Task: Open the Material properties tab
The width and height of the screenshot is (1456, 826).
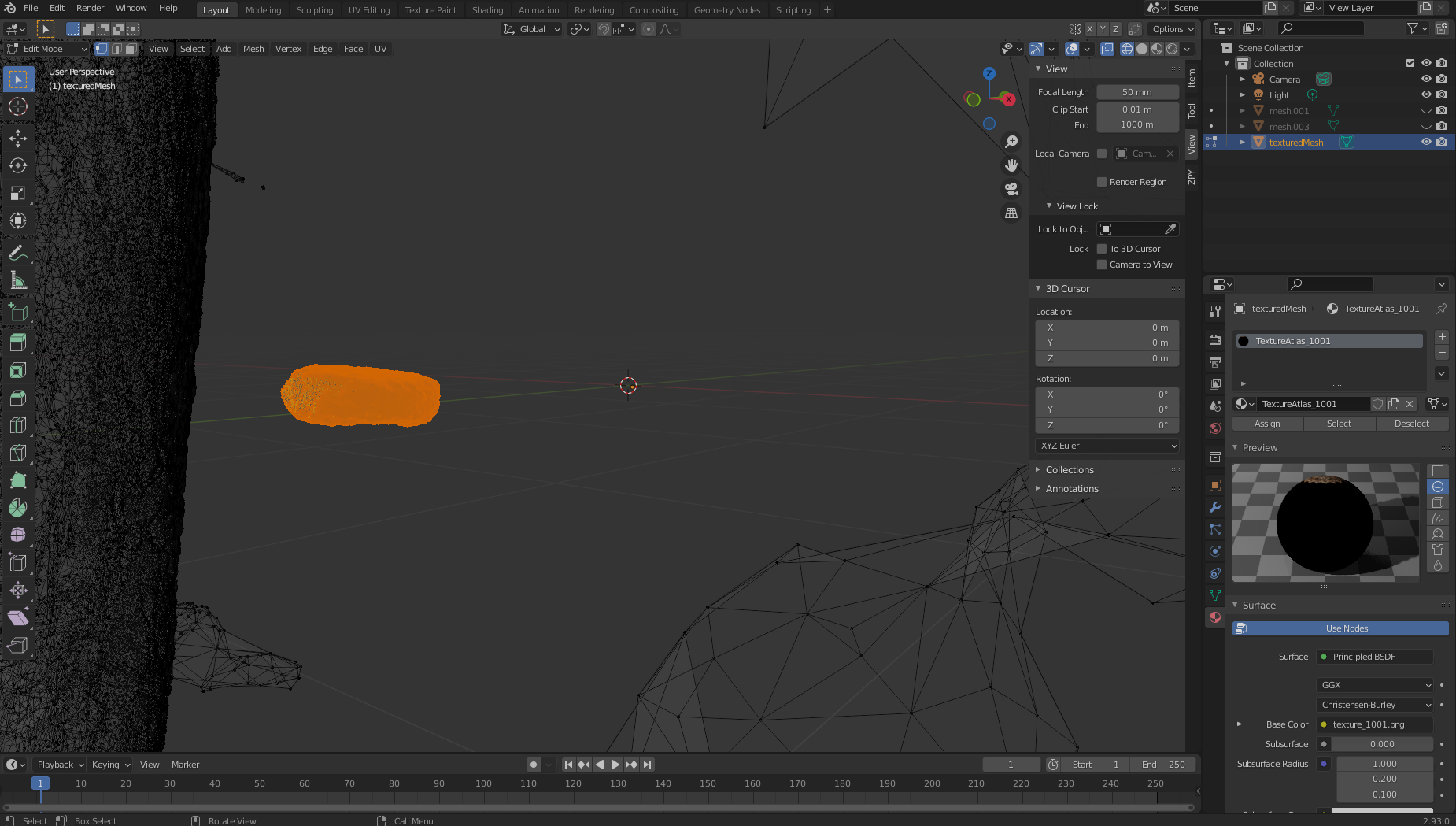Action: (1215, 617)
